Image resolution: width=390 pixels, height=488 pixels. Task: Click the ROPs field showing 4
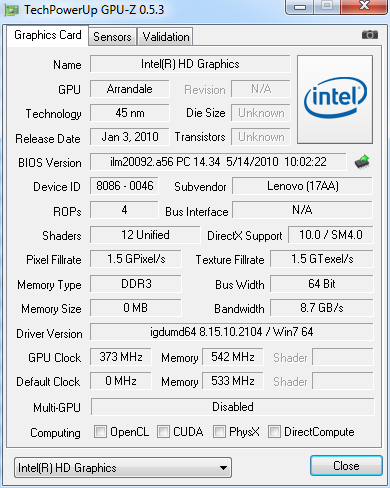coord(124,210)
